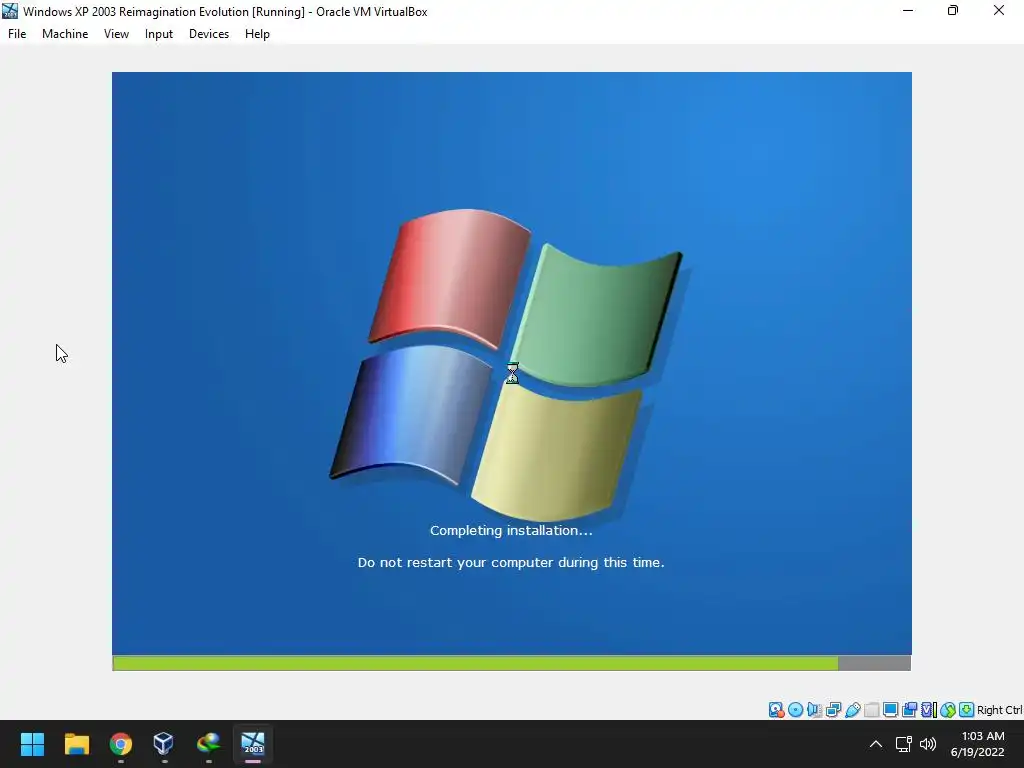Click the virtualization CPU status icon
The width and height of the screenshot is (1024, 768).
[929, 710]
